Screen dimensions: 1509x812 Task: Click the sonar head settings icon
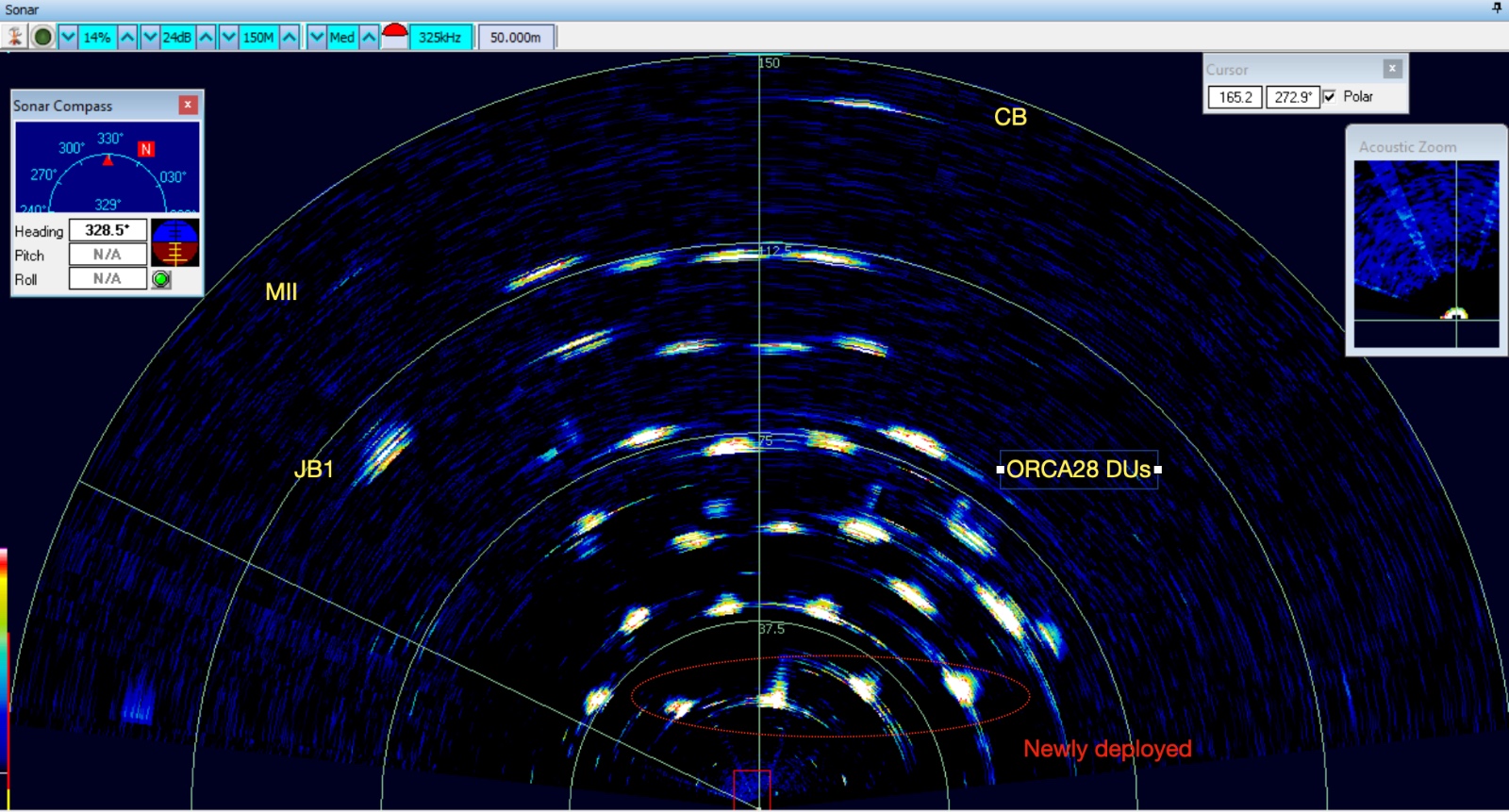click(14, 37)
